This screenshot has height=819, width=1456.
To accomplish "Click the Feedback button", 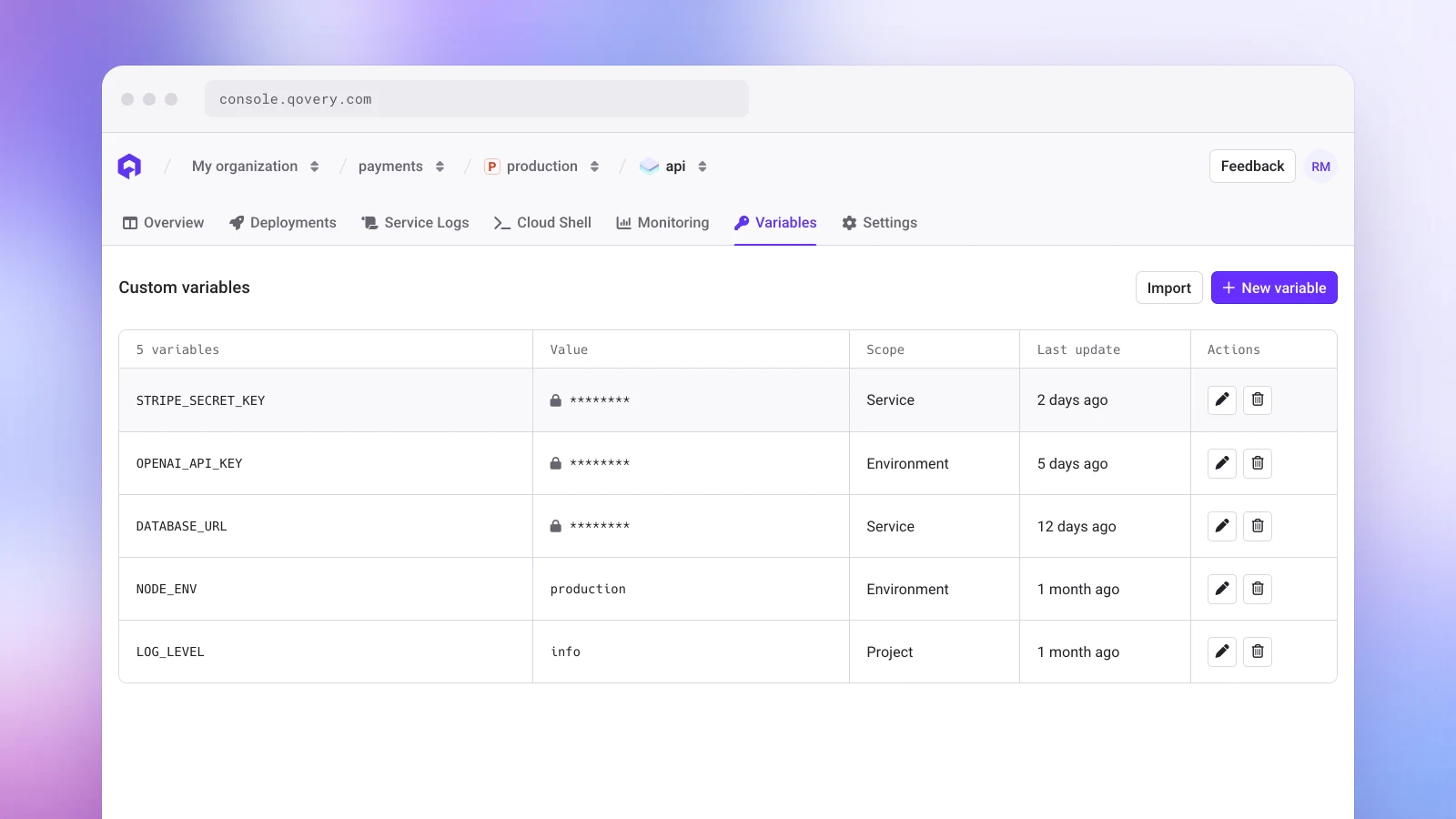I will (x=1252, y=167).
